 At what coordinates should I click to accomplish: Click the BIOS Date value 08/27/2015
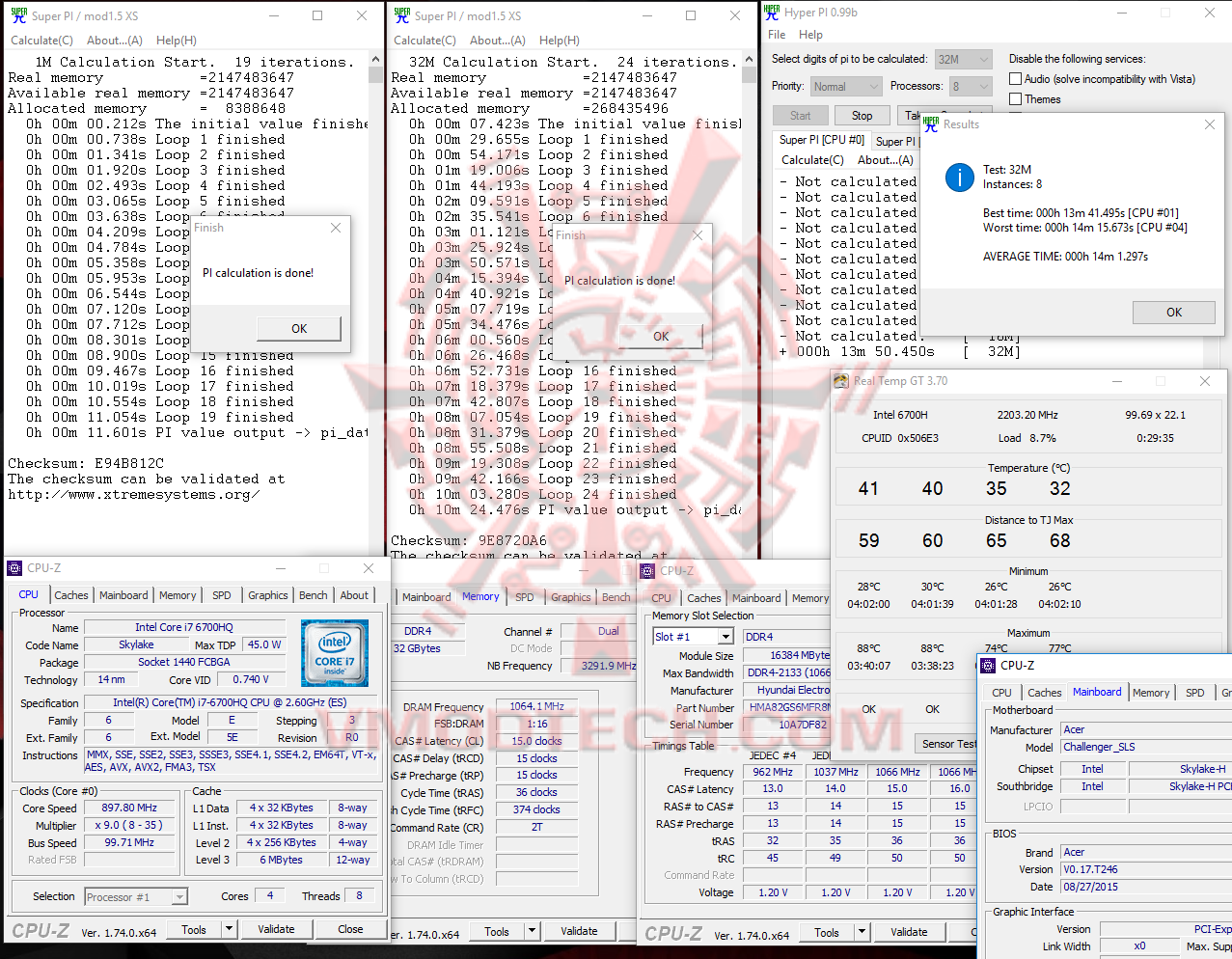[x=1146, y=887]
